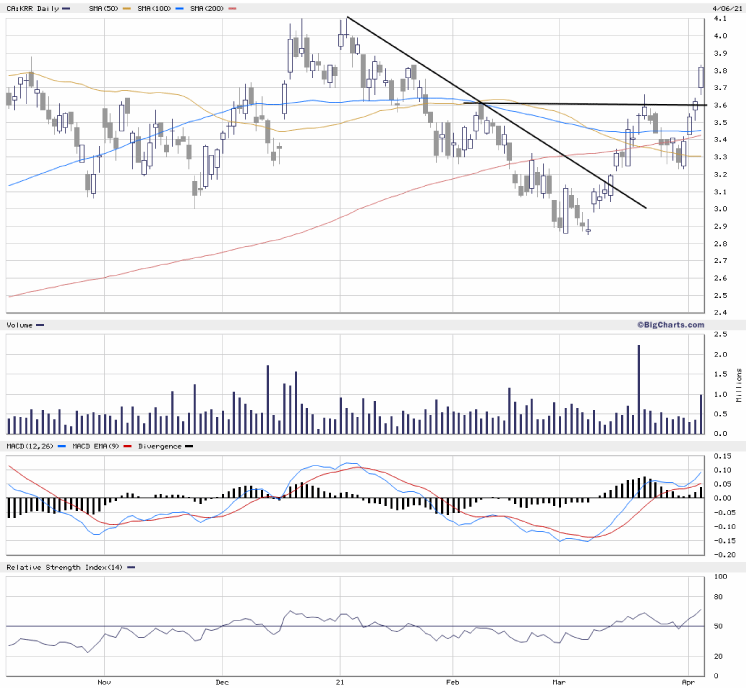The image size is (746, 688).
Task: Click the BigCharts.com watermark link
Action: click(669, 325)
